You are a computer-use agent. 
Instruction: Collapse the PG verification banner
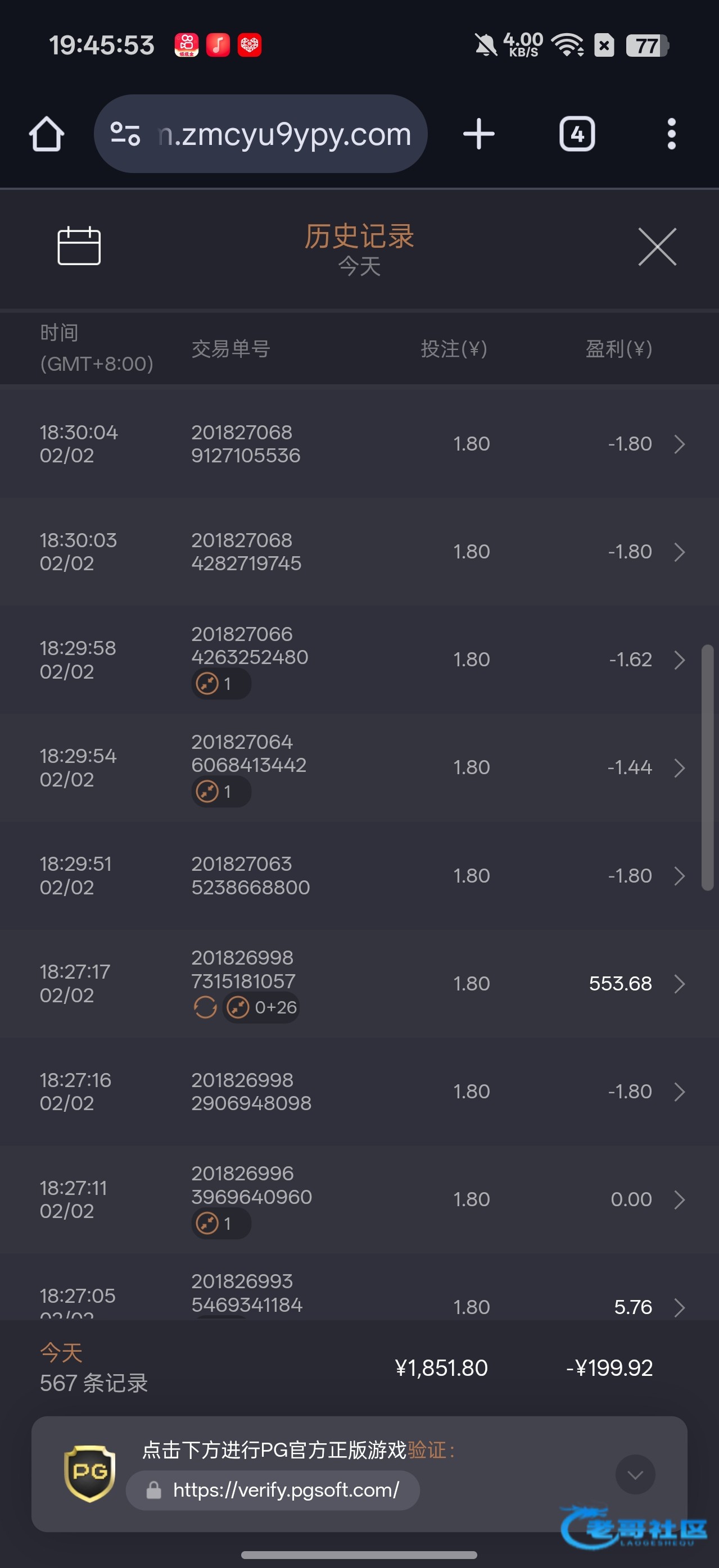tap(635, 1474)
